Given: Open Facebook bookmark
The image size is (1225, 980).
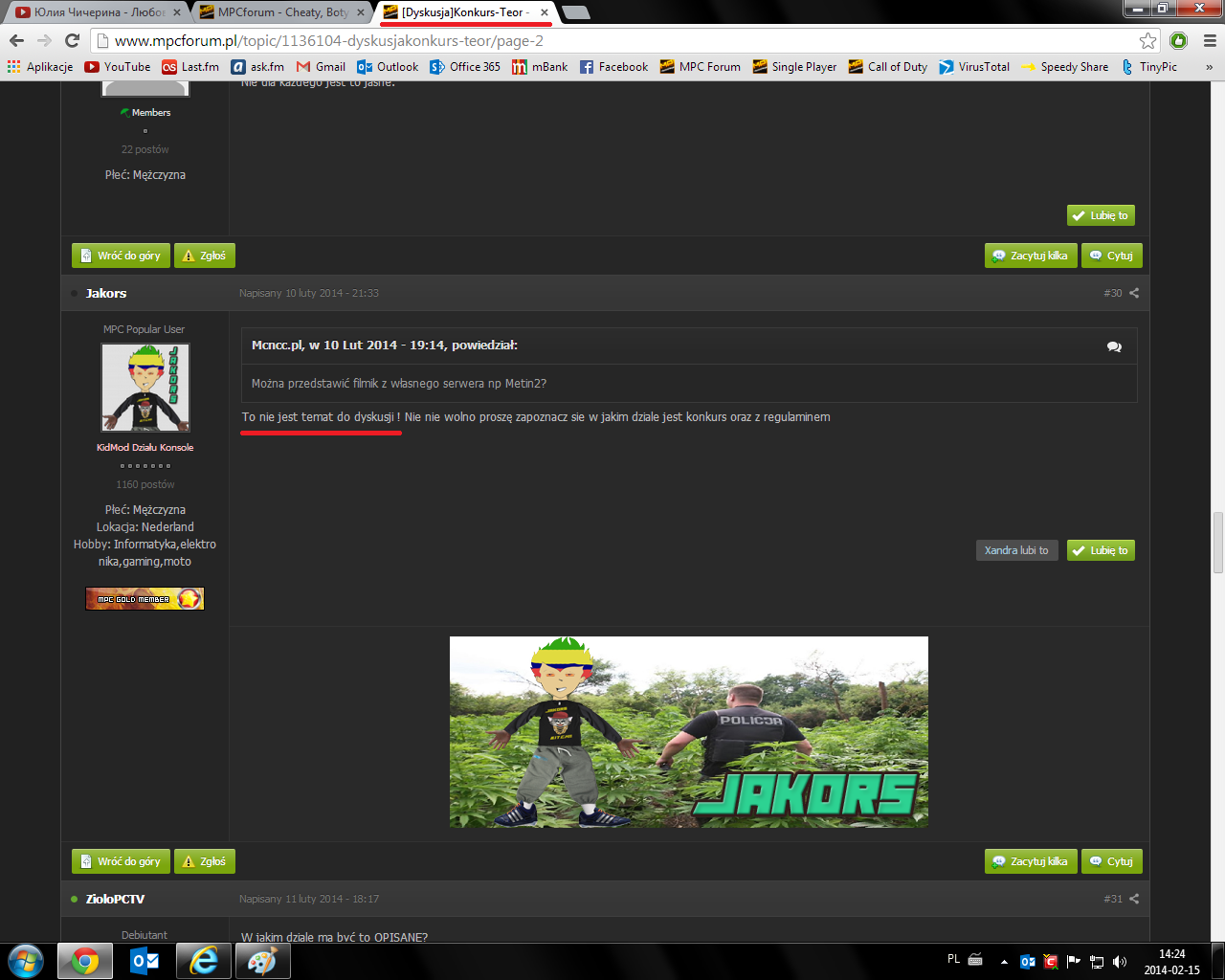Looking at the screenshot, I should point(613,67).
